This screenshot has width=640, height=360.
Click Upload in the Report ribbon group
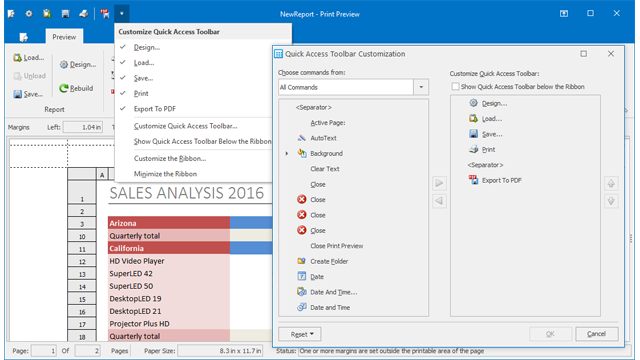click(29, 76)
